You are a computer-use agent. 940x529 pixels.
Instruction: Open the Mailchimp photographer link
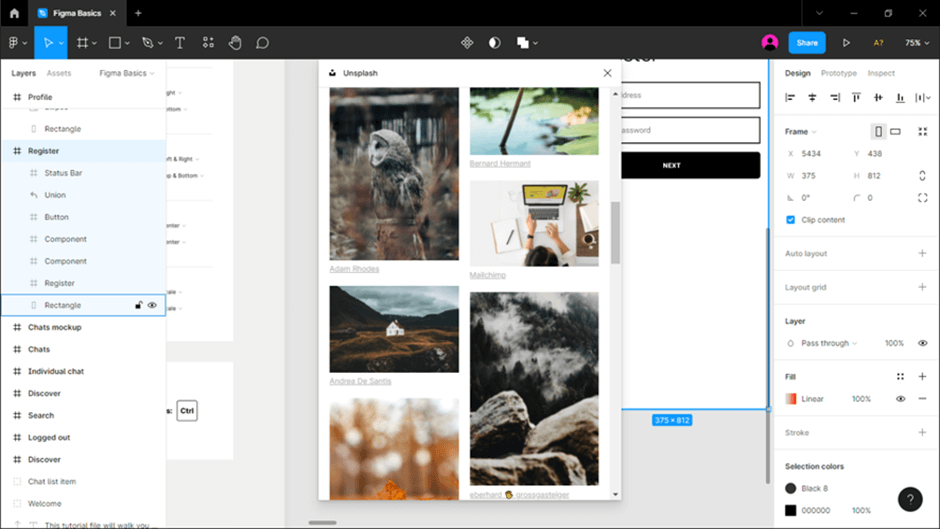click(x=487, y=275)
